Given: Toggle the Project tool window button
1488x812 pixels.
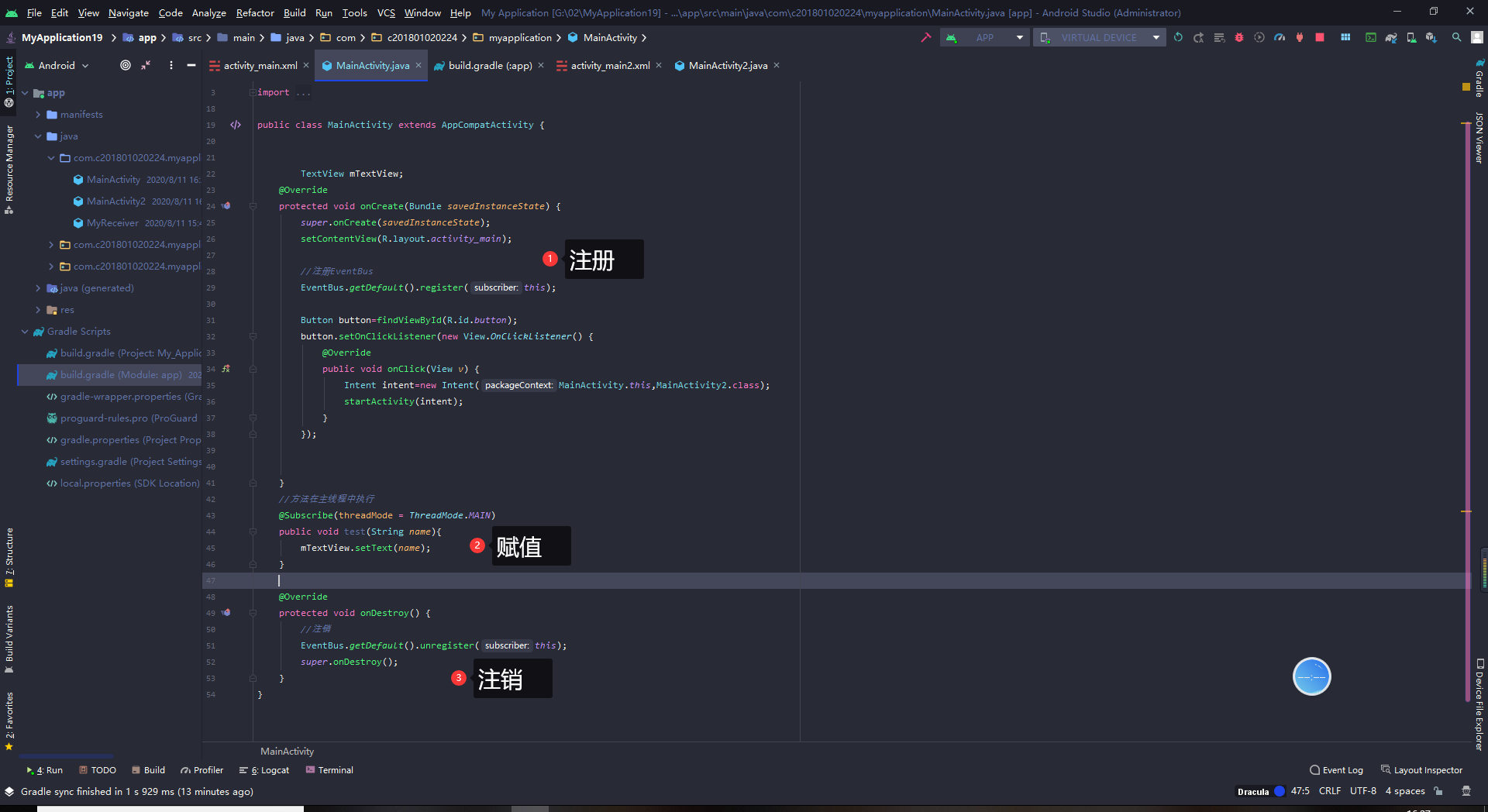Looking at the screenshot, I should click(9, 82).
